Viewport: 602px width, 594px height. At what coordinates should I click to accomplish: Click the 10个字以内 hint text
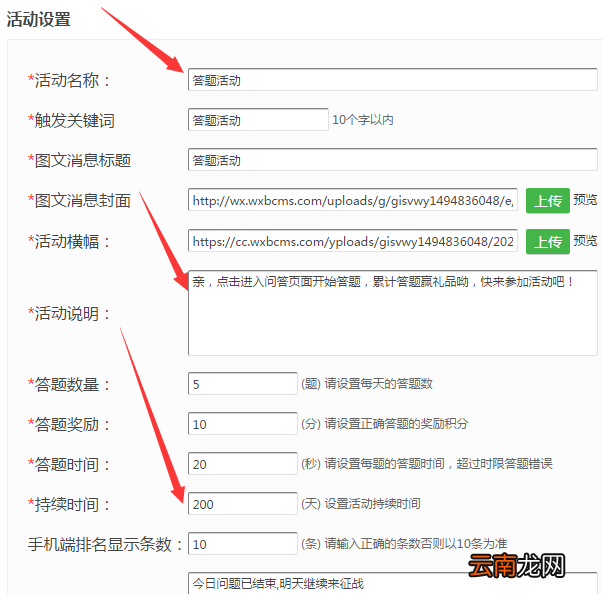pyautogui.click(x=362, y=120)
